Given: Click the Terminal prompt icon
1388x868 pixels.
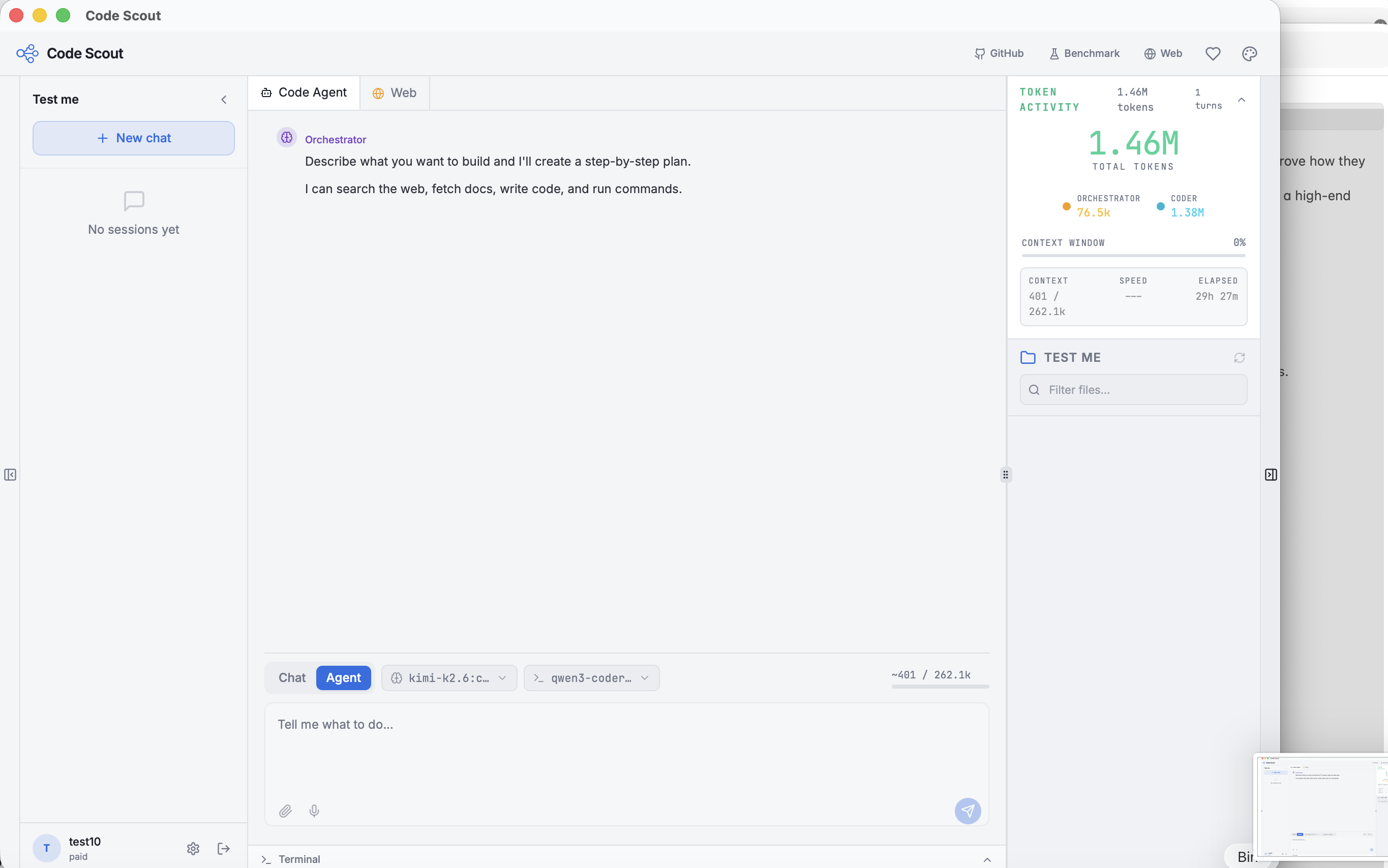Looking at the screenshot, I should [266, 859].
